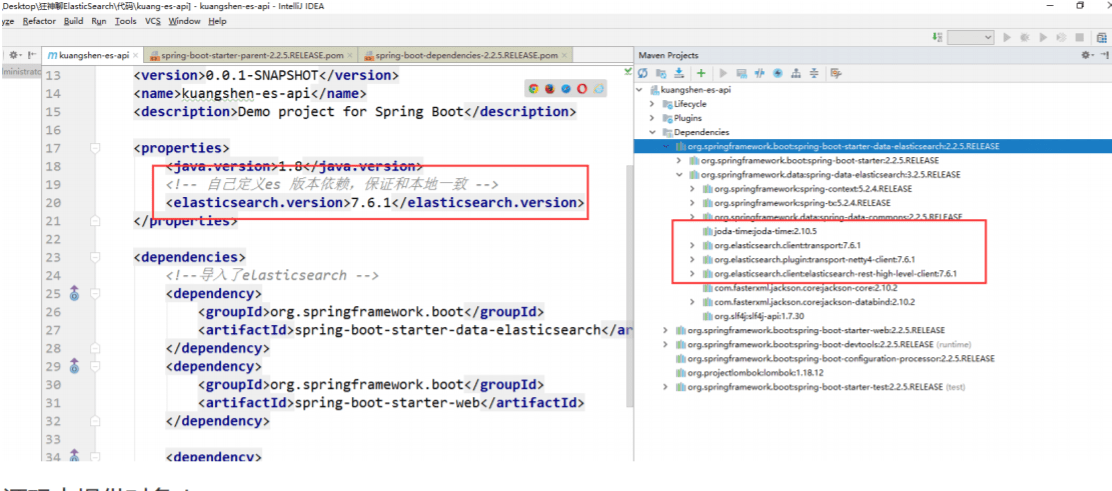
Task: Close spring-boot-starter-parent pom tab
Action: (351, 55)
